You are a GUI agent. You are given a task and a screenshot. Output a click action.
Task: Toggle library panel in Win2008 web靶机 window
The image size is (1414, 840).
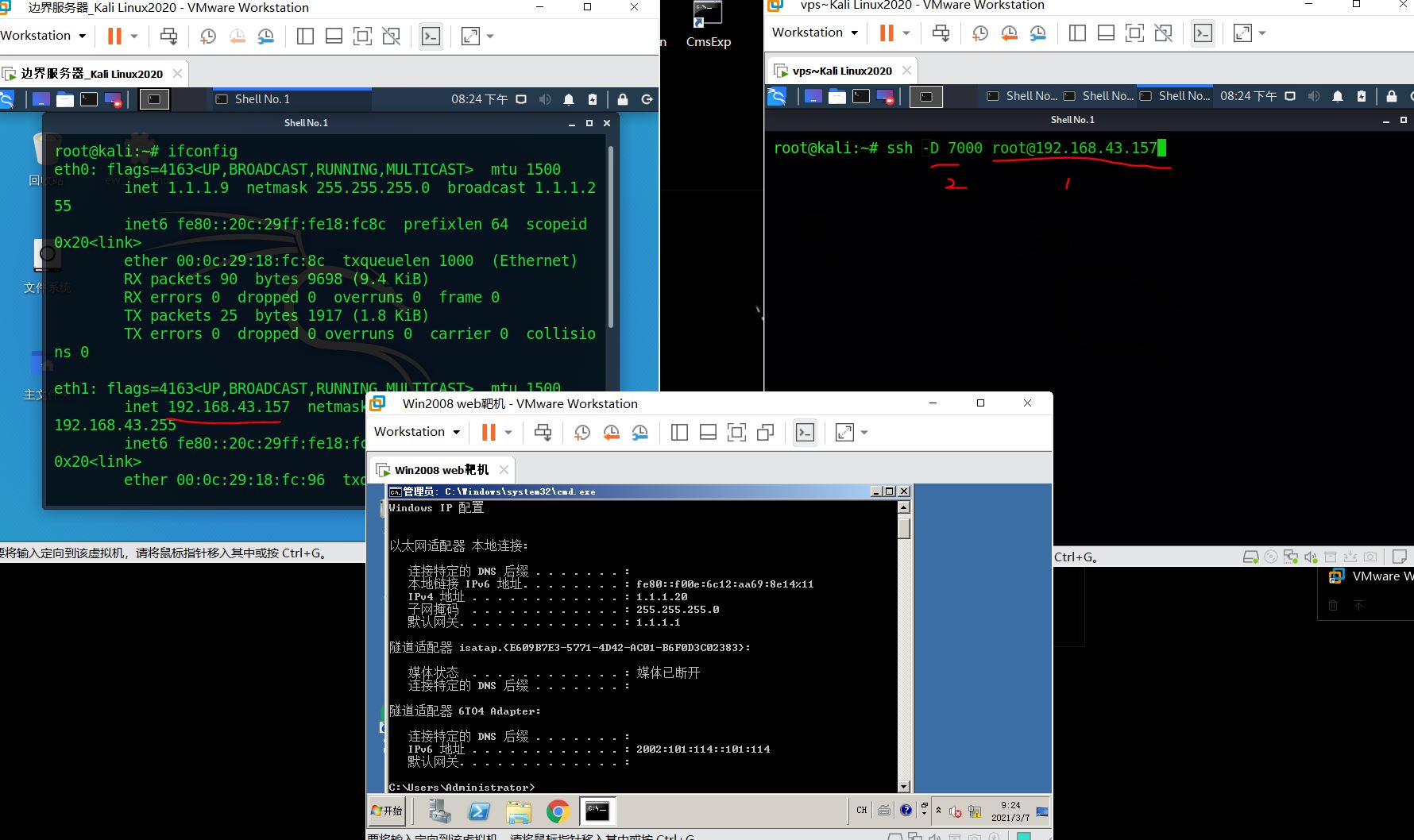(679, 432)
